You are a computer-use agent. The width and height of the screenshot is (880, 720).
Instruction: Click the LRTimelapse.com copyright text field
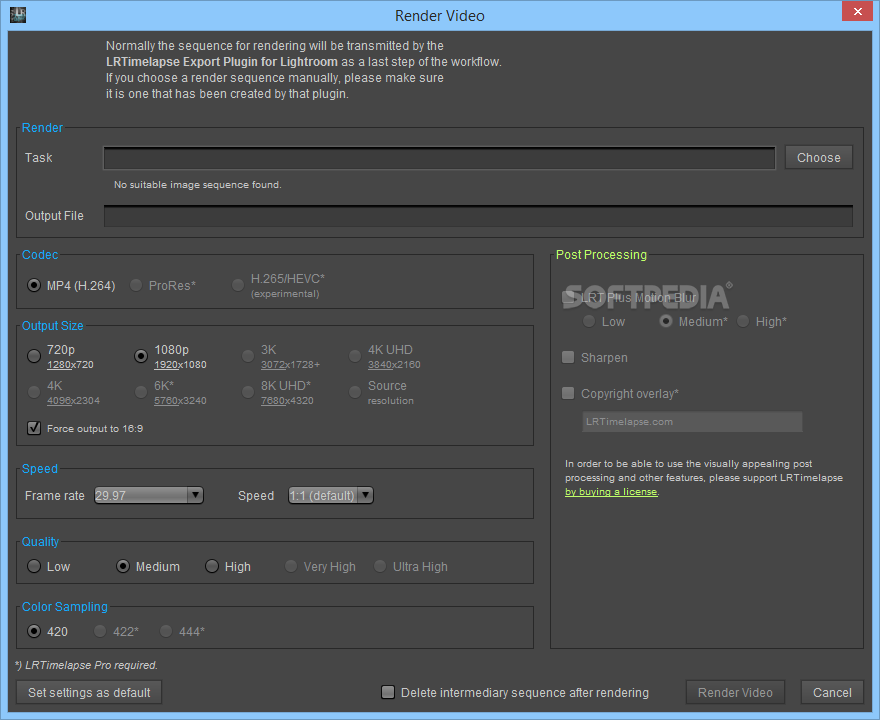[692, 422]
